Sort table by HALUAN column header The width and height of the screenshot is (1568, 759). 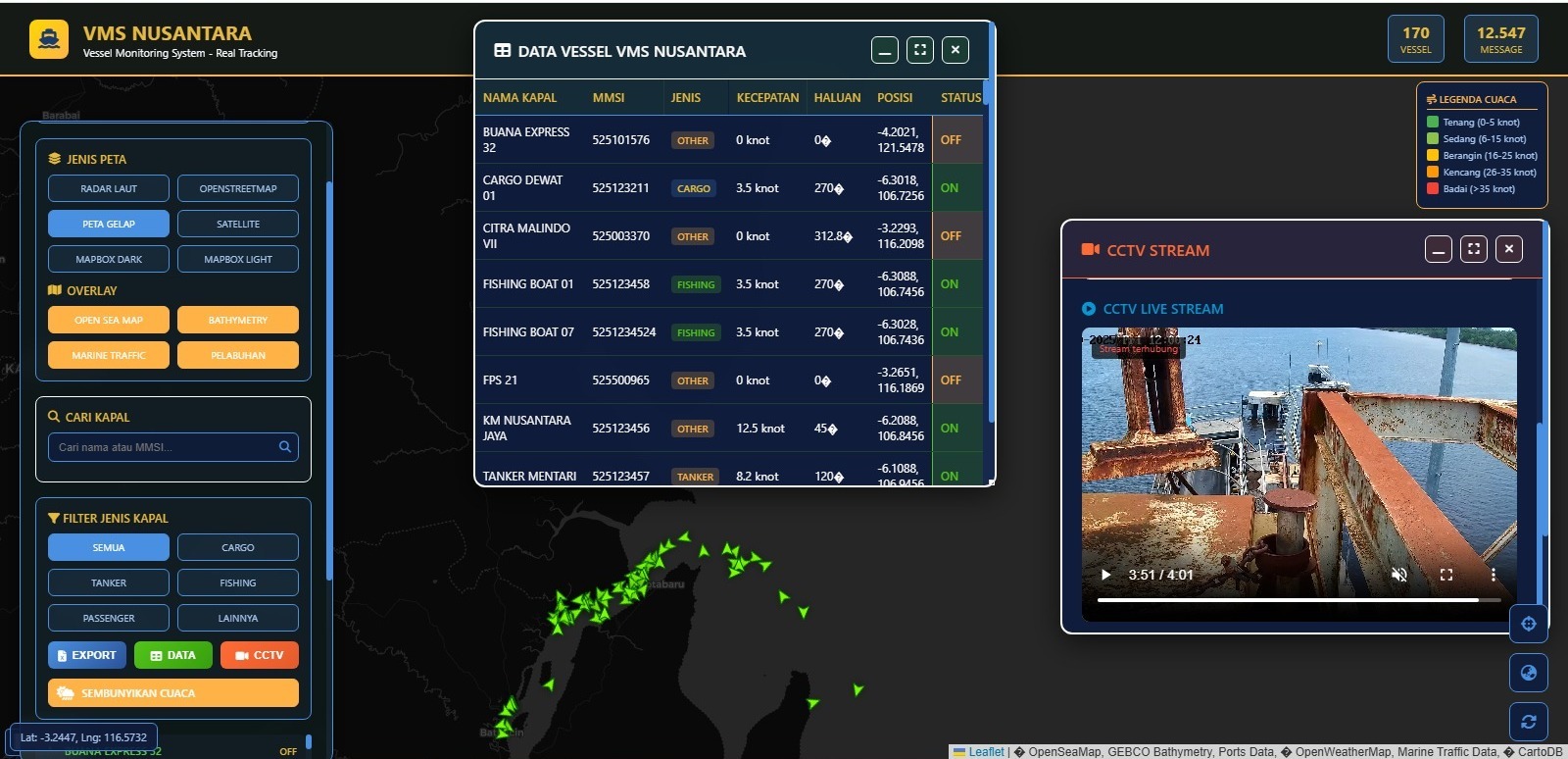coord(837,98)
